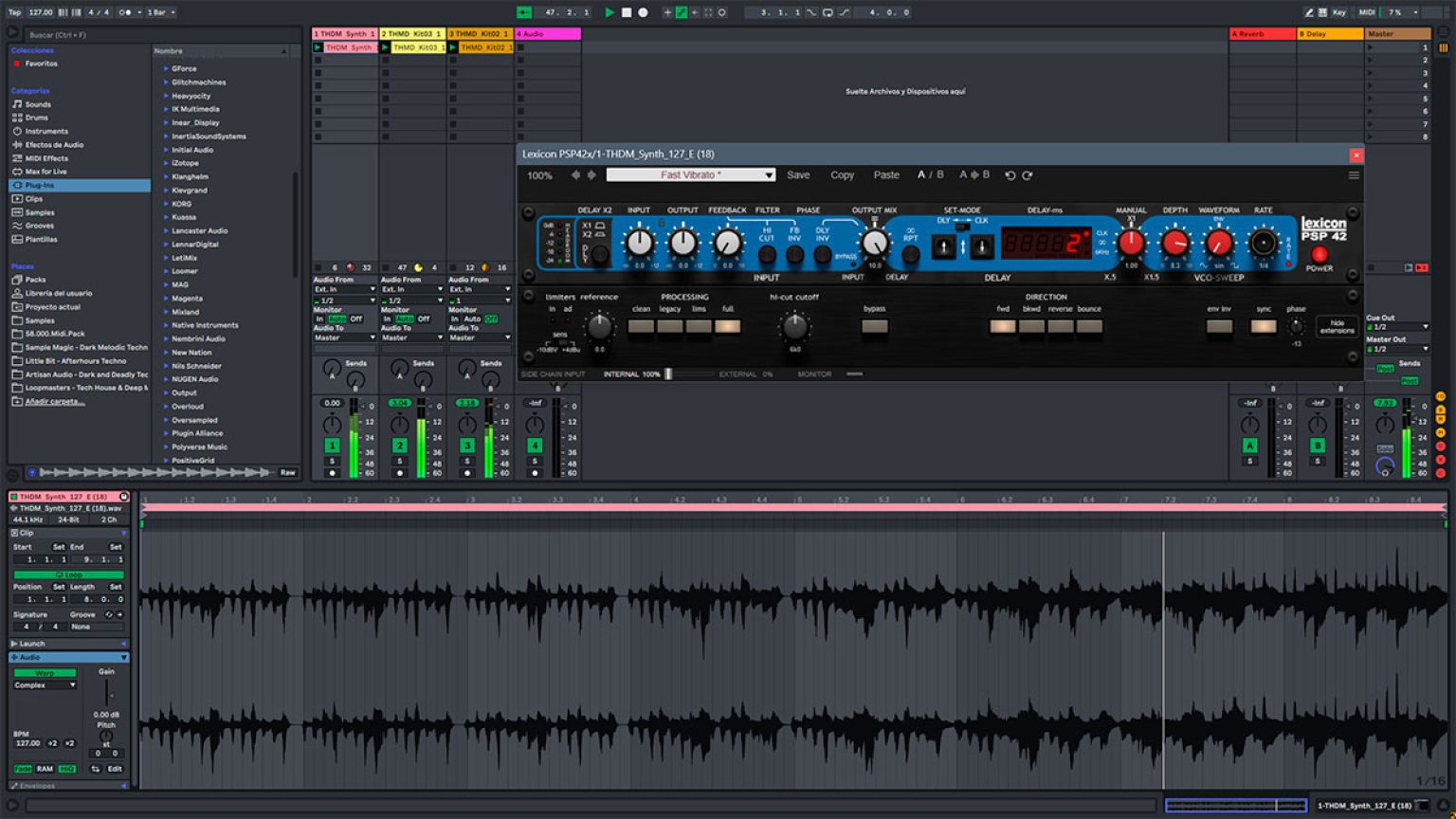The image size is (1456, 819).
Task: Select the 4 Audio track header
Action: [548, 34]
